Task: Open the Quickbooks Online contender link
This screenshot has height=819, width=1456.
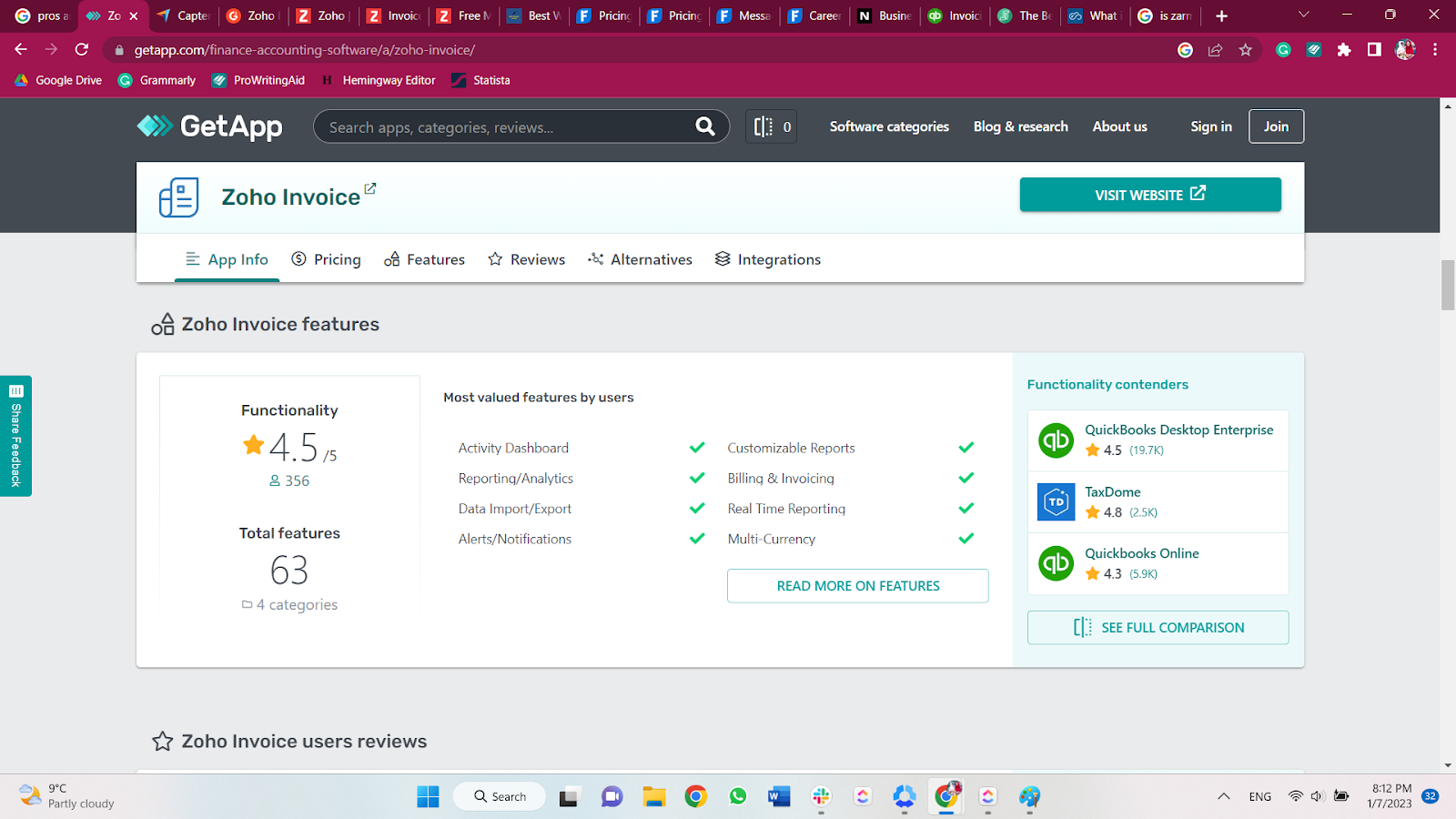Action: 1142,553
